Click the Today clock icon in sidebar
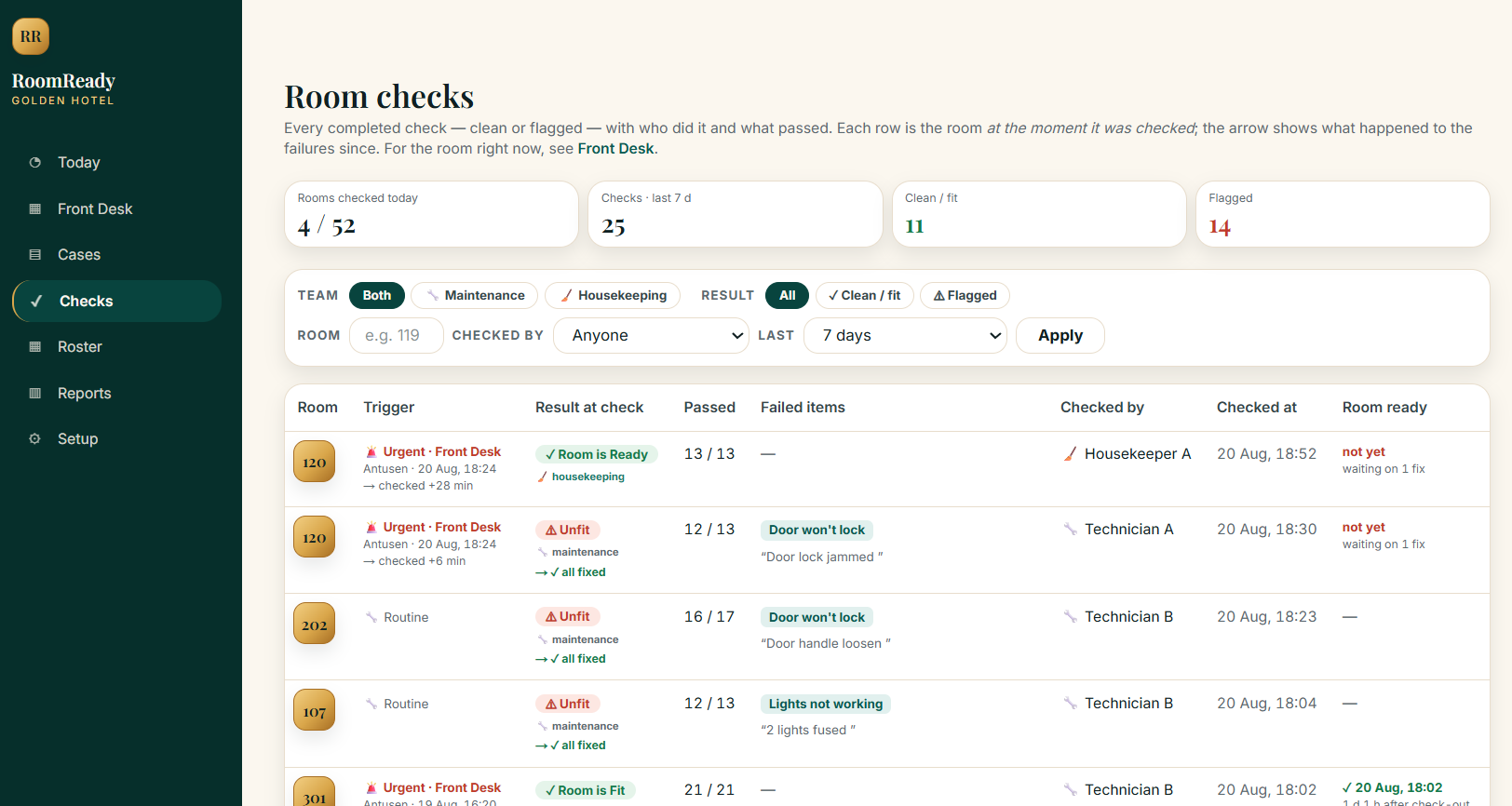Screen dimensions: 1512x806 point(35,162)
